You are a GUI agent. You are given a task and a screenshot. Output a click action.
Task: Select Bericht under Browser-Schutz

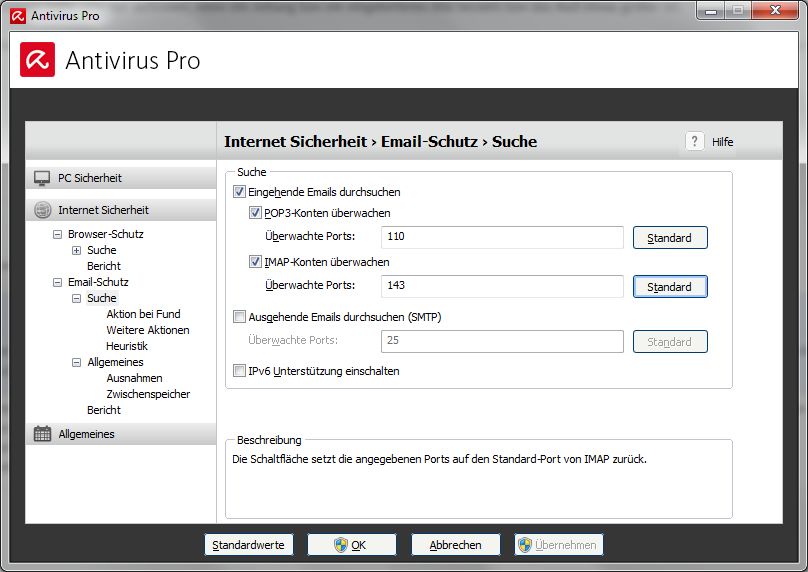tap(104, 266)
